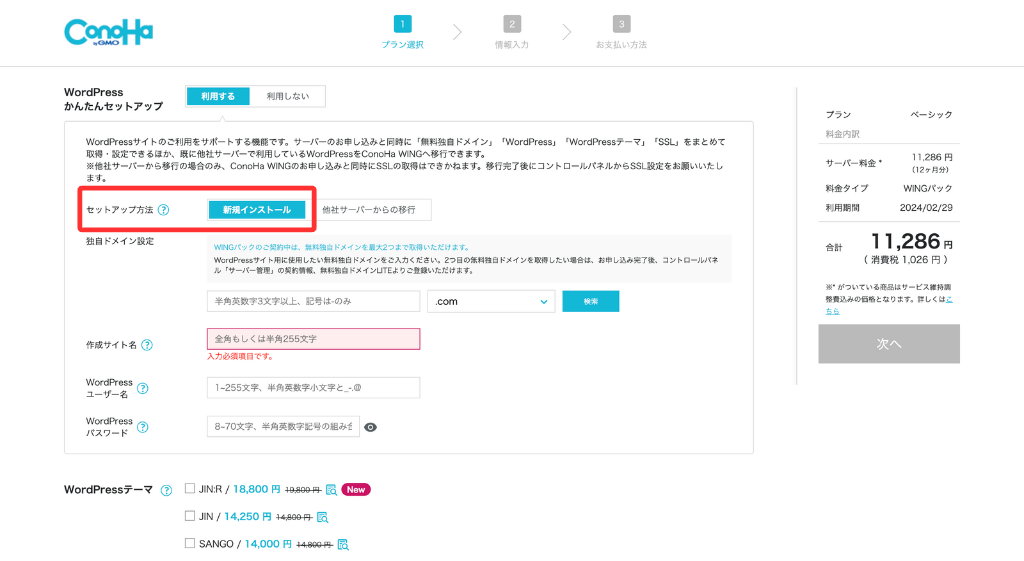
Task: Select 利用する for WordPress setup
Action: (218, 96)
